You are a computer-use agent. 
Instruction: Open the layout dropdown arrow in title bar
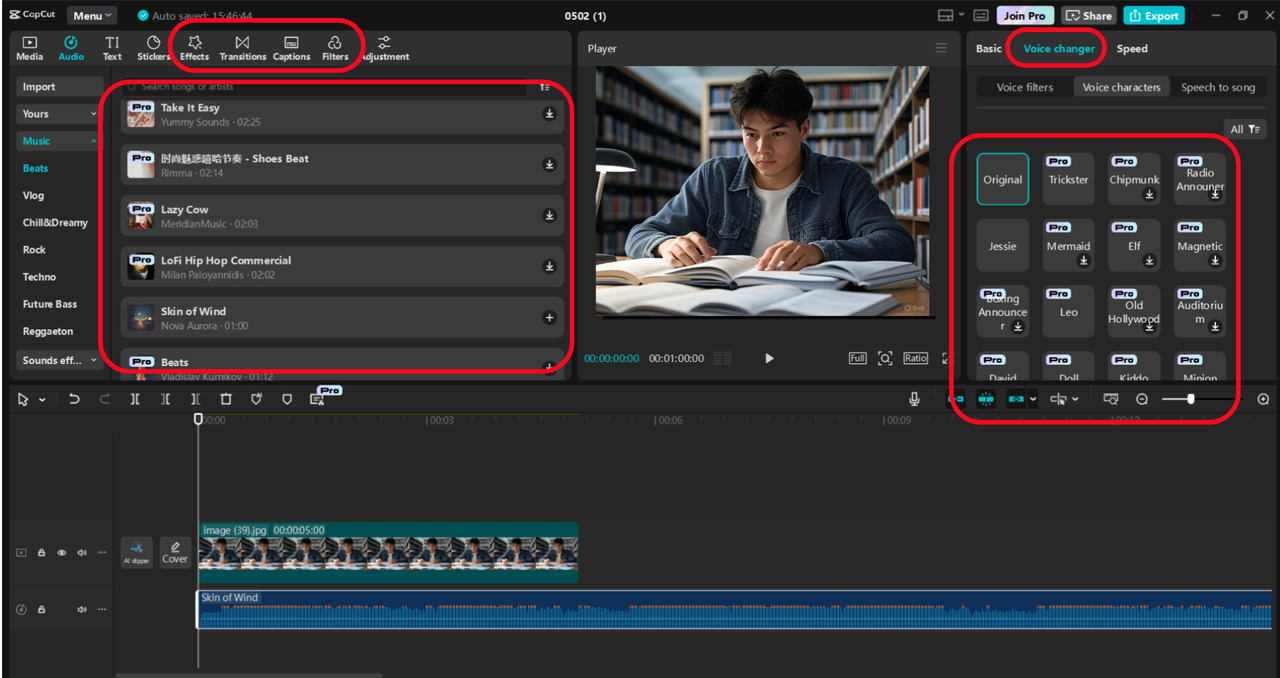coord(961,15)
